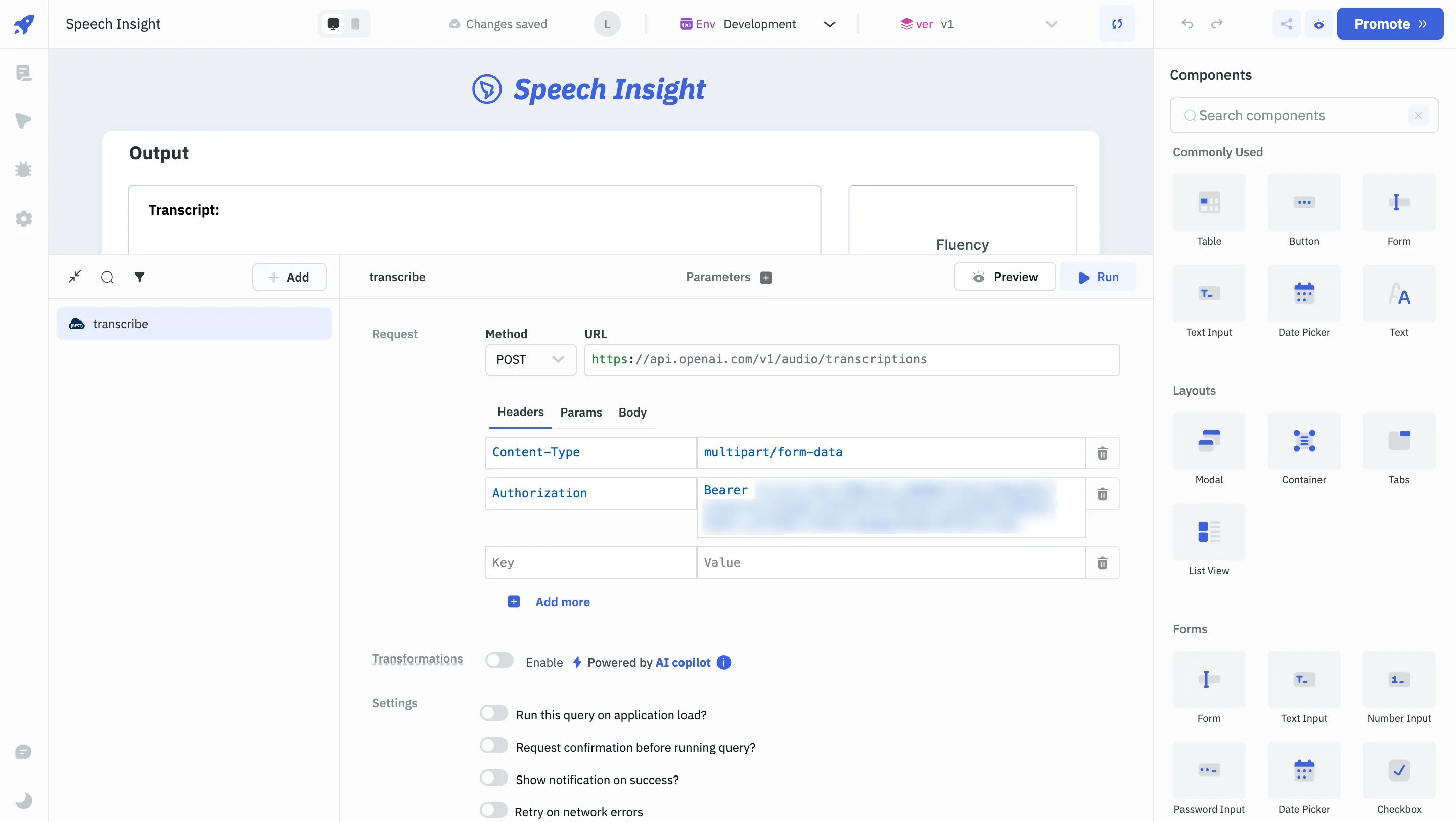
Task: Open the POST method dropdown
Action: [x=530, y=359]
